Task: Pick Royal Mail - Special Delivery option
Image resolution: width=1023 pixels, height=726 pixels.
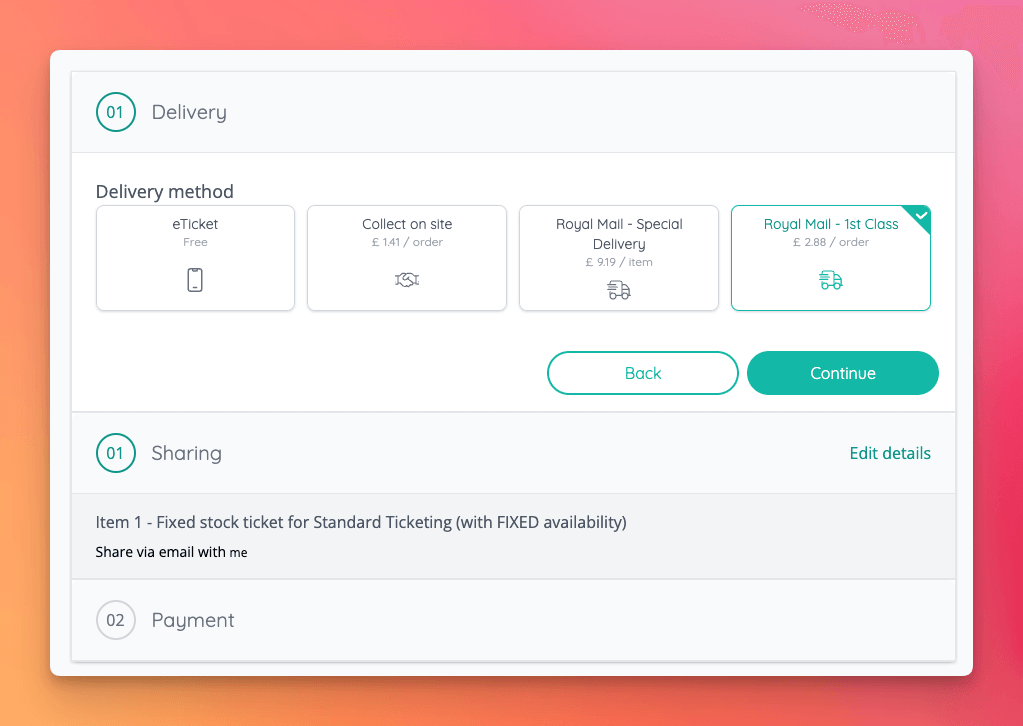Action: 618,258
